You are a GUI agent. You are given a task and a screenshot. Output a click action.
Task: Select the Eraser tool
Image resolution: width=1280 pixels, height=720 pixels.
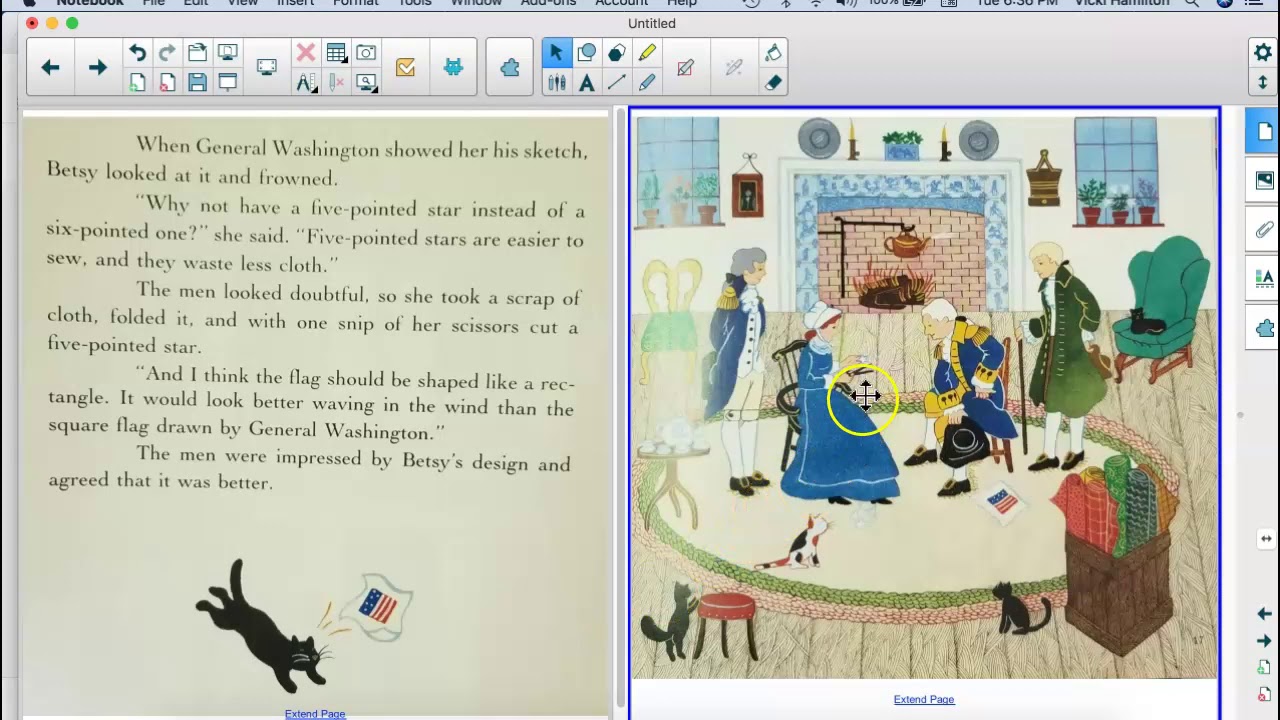click(x=773, y=82)
